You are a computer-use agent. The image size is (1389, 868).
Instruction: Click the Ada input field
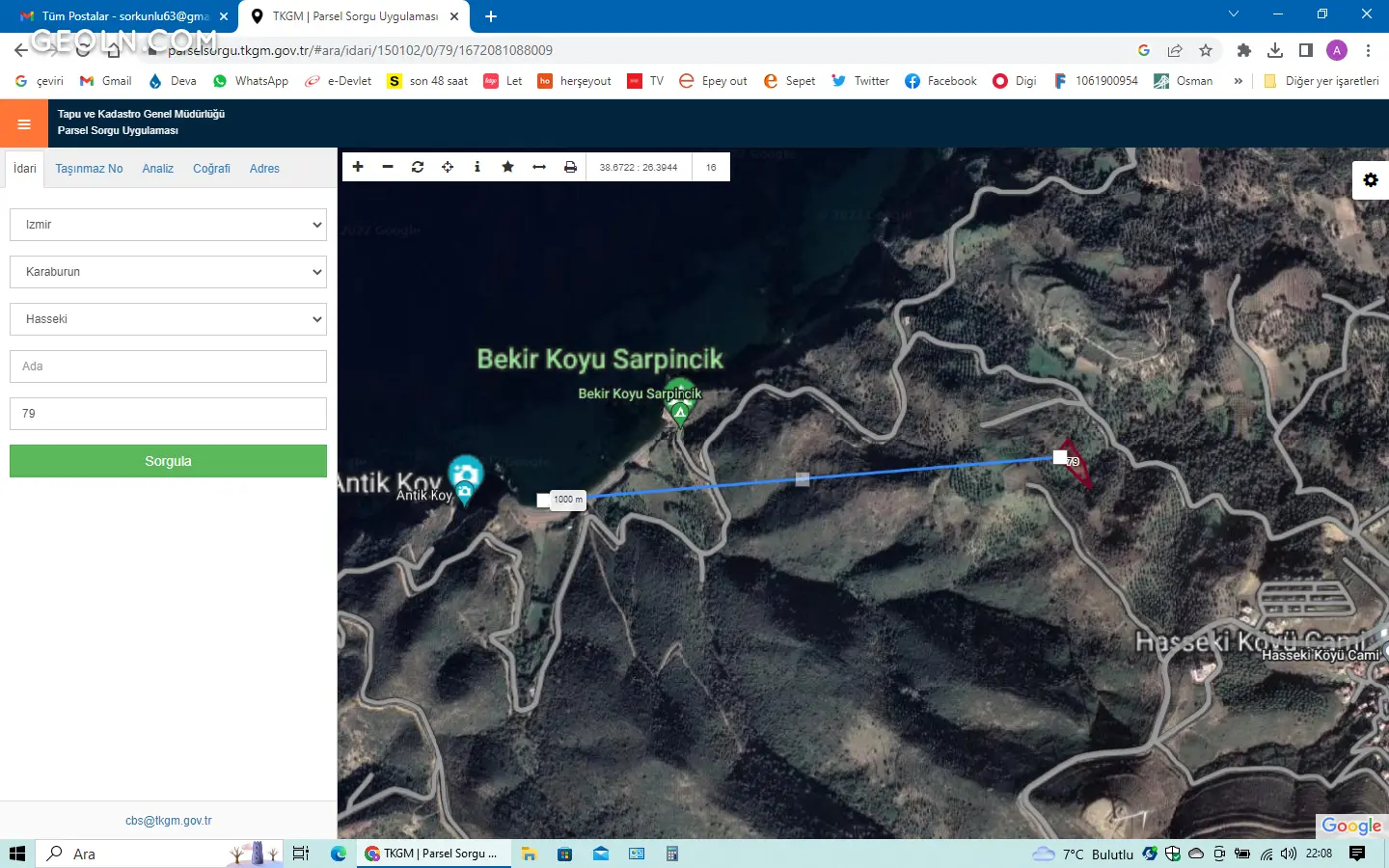click(168, 366)
